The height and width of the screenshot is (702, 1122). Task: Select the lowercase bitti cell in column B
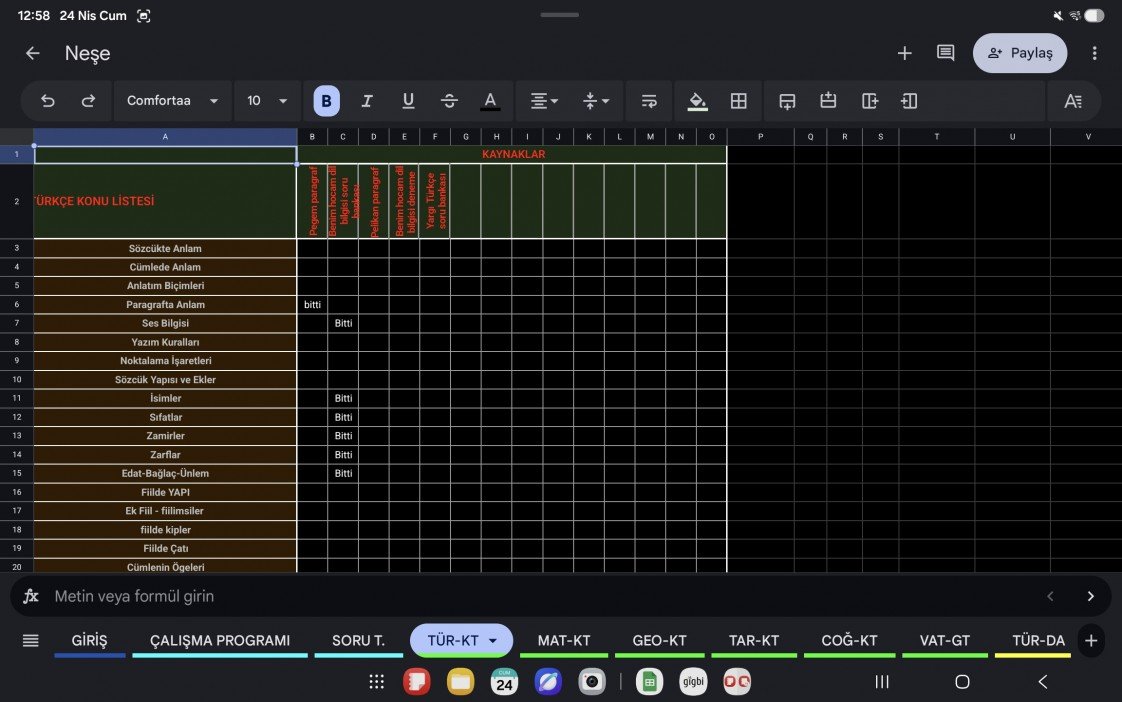click(x=312, y=304)
